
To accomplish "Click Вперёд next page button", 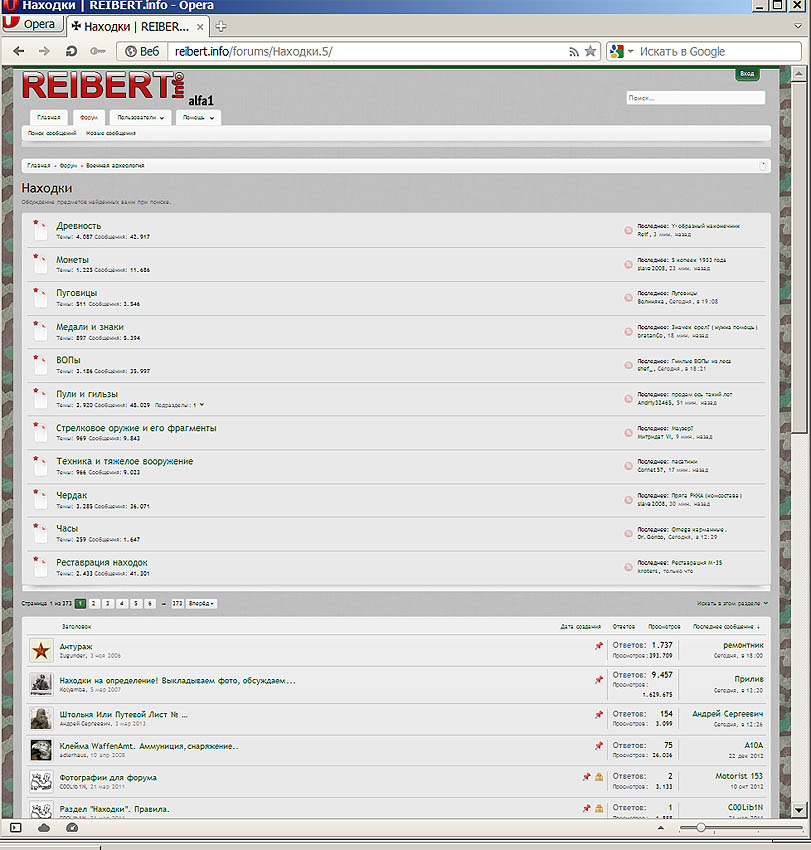I will (x=201, y=603).
